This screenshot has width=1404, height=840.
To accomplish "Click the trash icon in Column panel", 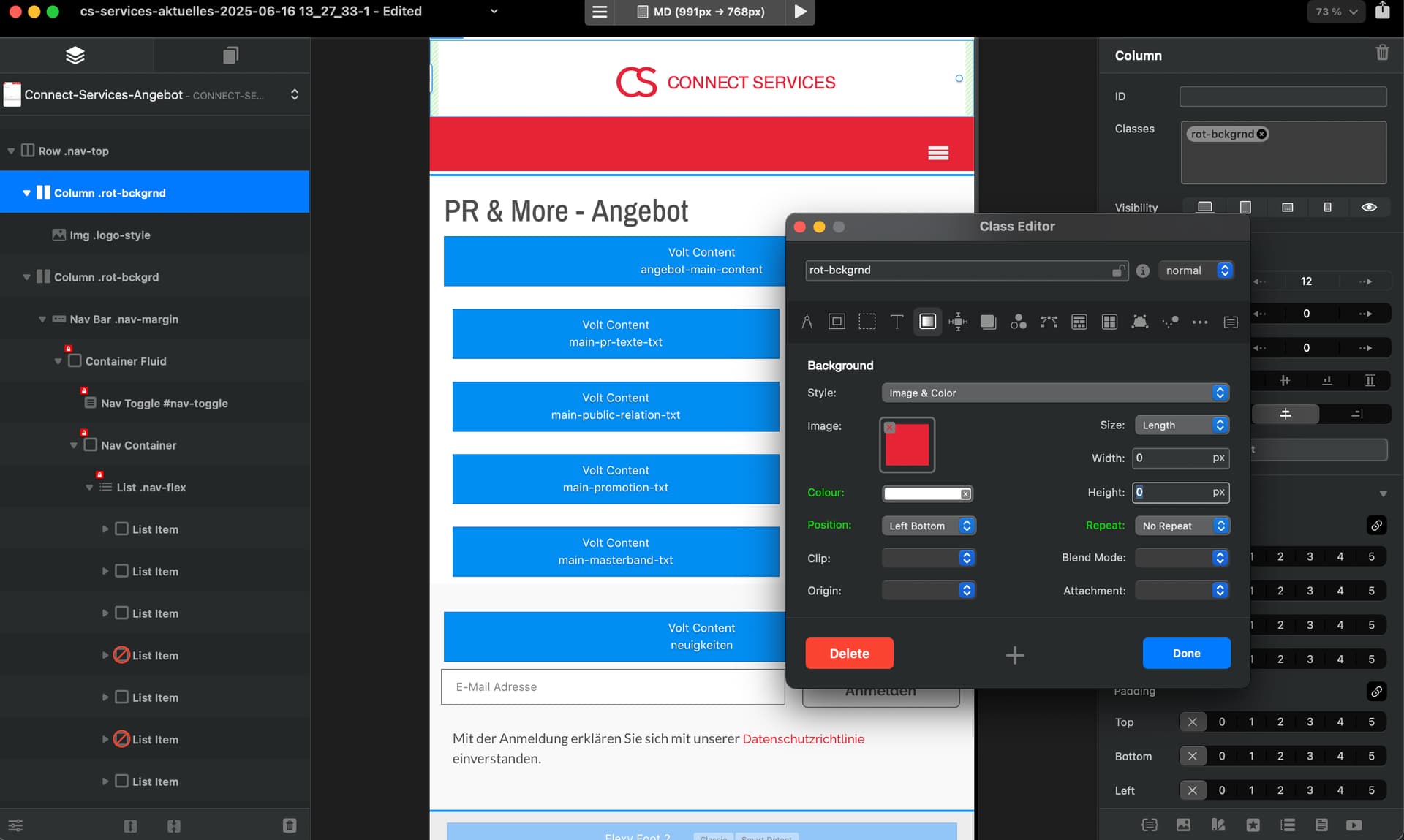I will (1382, 53).
